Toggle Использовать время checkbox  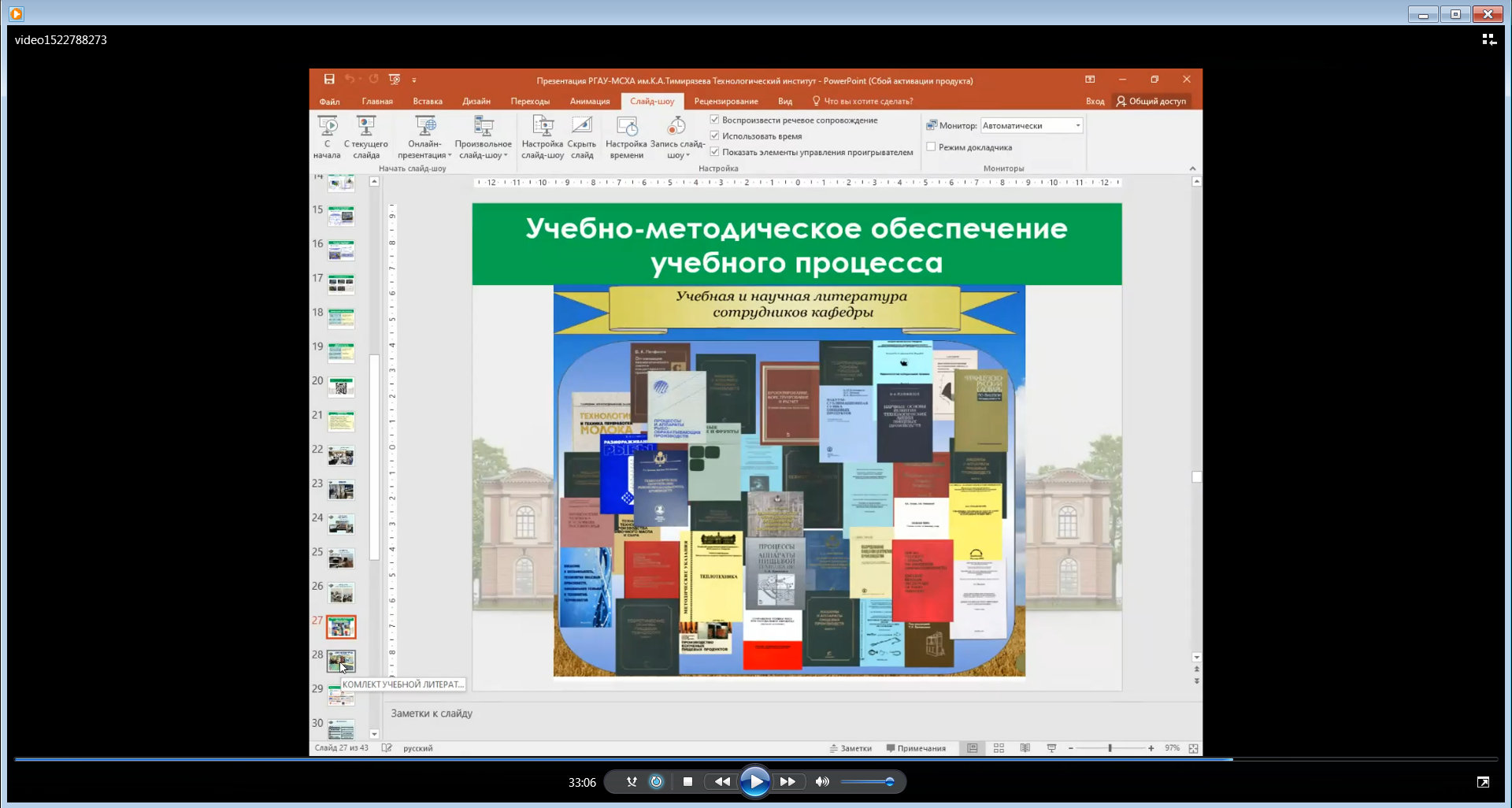(x=715, y=135)
